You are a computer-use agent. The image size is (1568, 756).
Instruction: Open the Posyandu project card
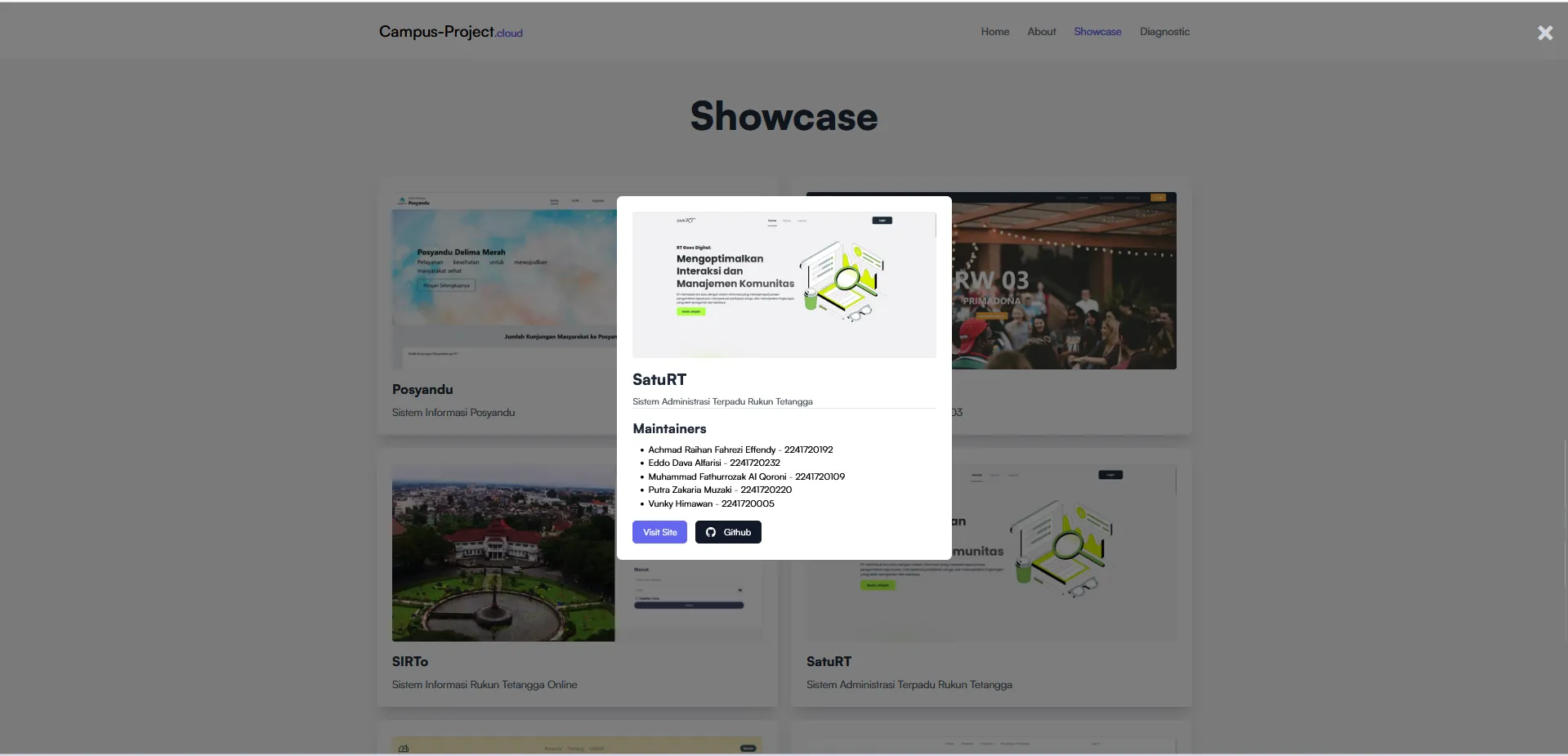(503, 280)
